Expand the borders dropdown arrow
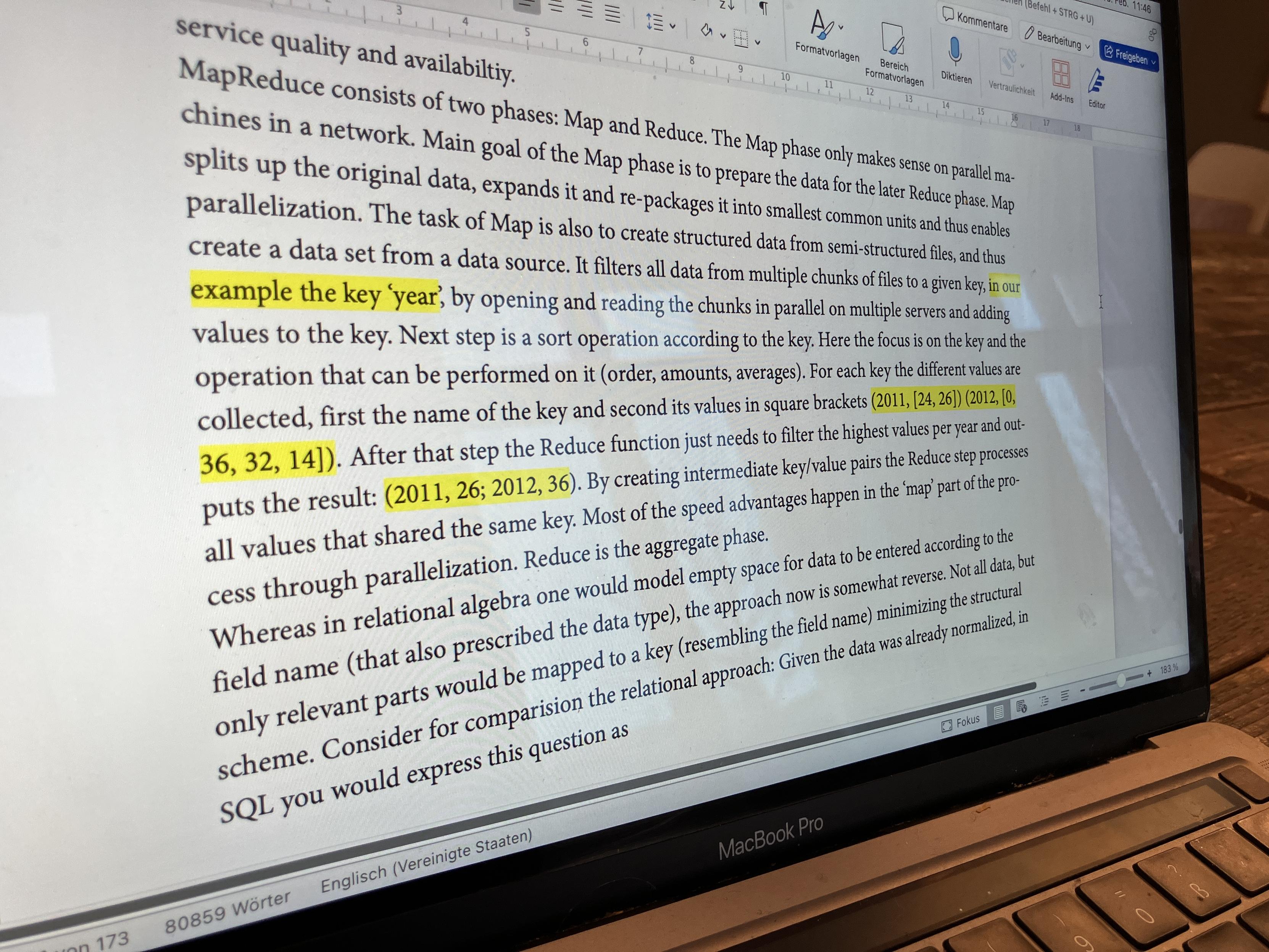The width and height of the screenshot is (1269, 952). click(758, 42)
